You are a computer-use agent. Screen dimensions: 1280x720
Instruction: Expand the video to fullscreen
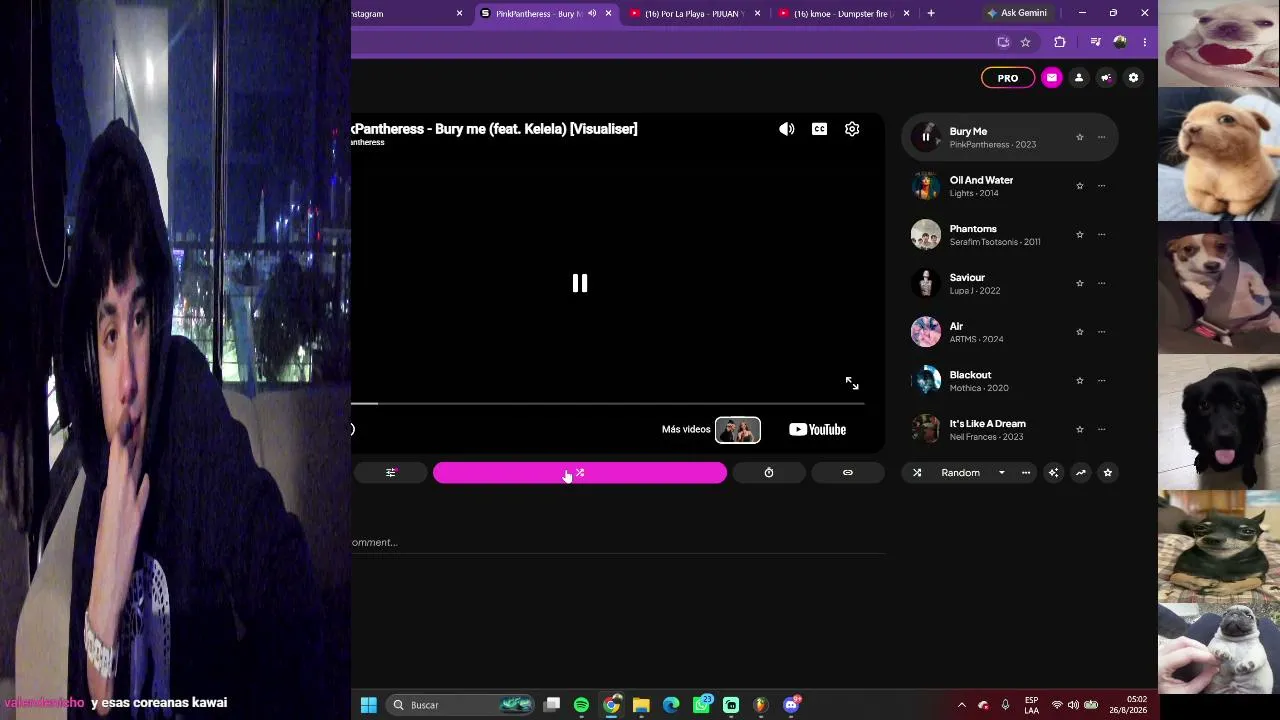click(852, 383)
